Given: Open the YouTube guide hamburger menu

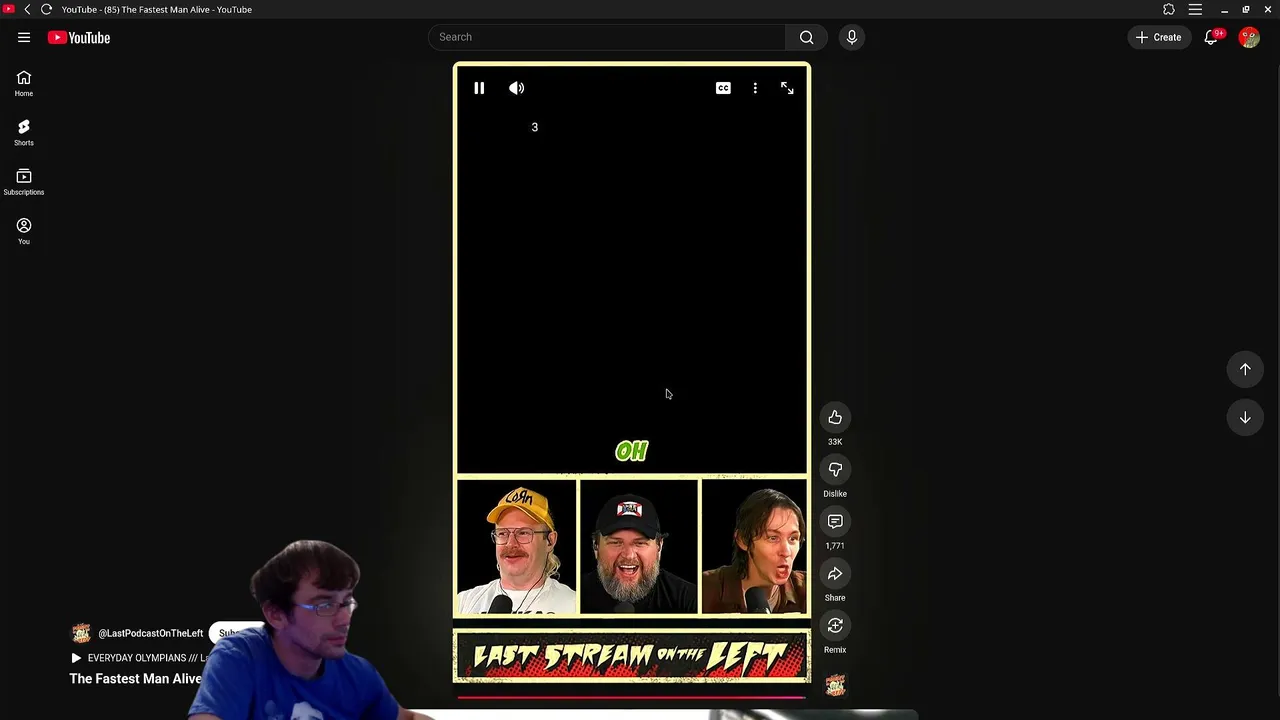Looking at the screenshot, I should pyautogui.click(x=24, y=37).
